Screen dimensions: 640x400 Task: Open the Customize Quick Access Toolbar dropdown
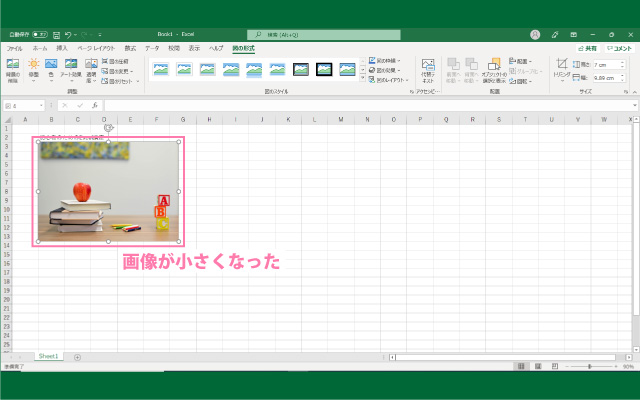coord(100,35)
